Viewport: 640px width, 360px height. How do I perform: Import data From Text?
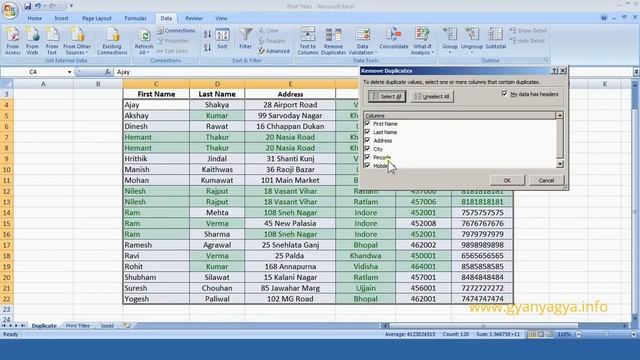[x=52, y=41]
